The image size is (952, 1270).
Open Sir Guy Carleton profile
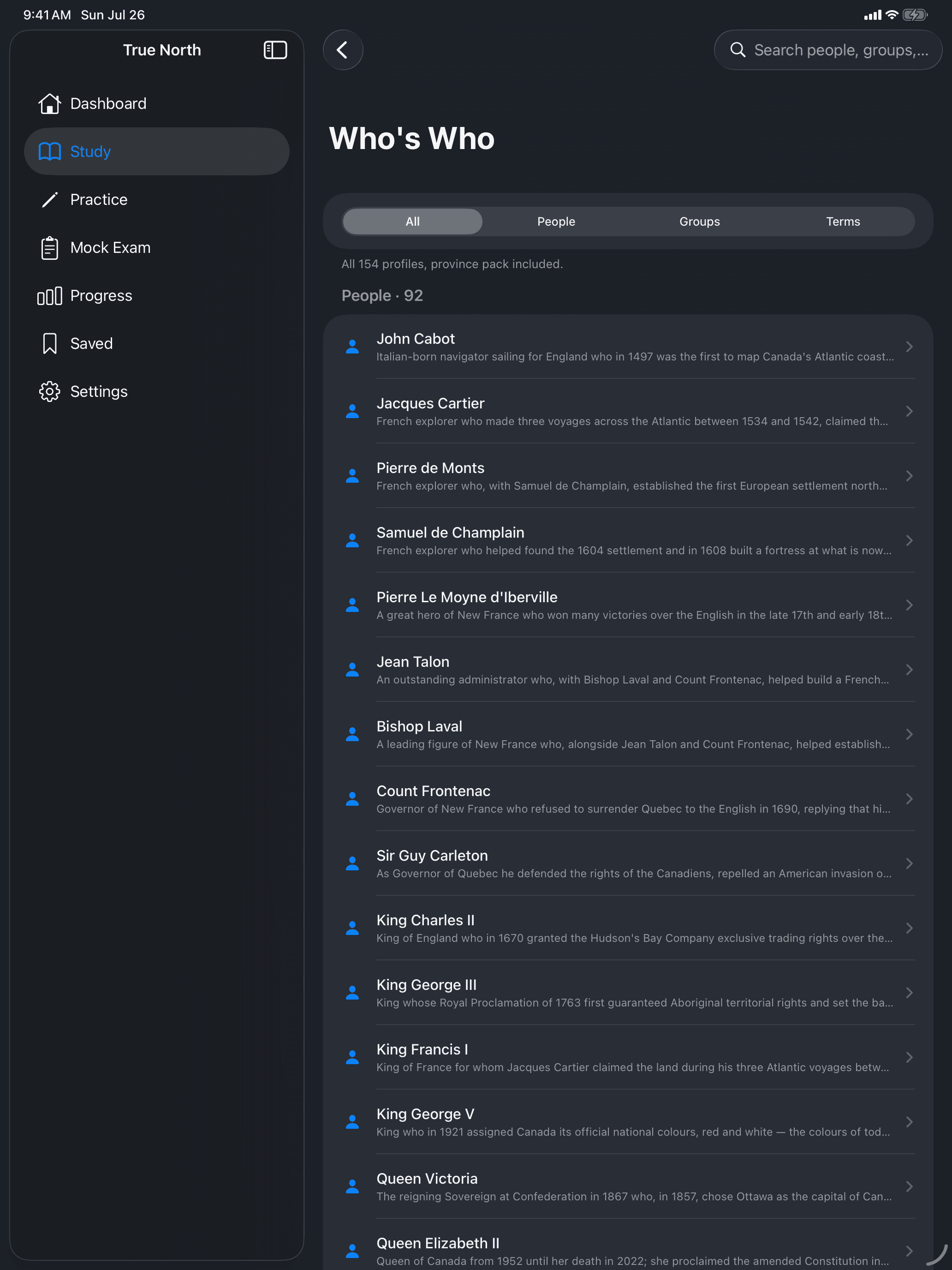click(628, 863)
